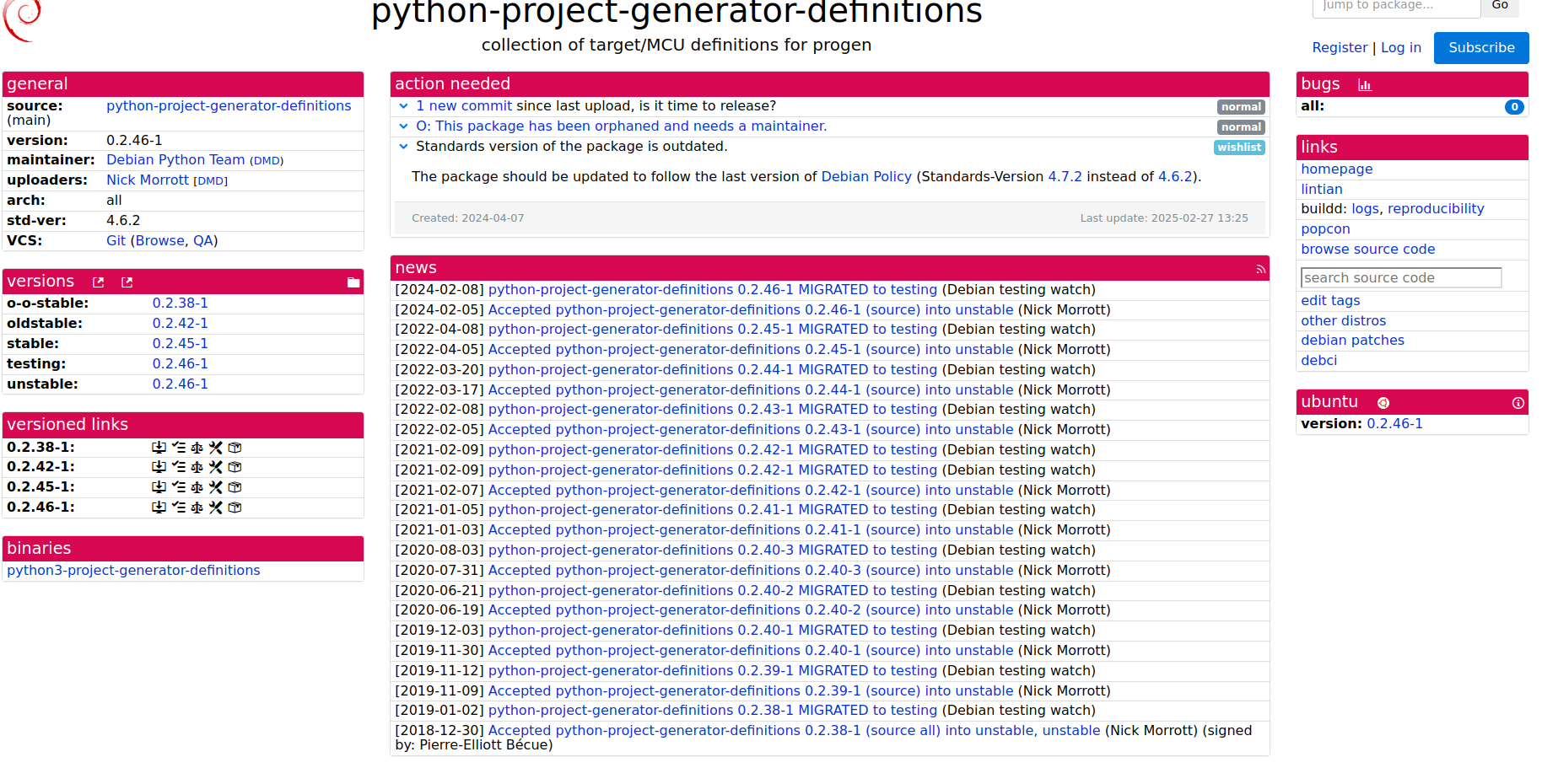1542x784 pixels.
Task: Open copyright scales icon for 0.2.46-1
Action: (197, 507)
